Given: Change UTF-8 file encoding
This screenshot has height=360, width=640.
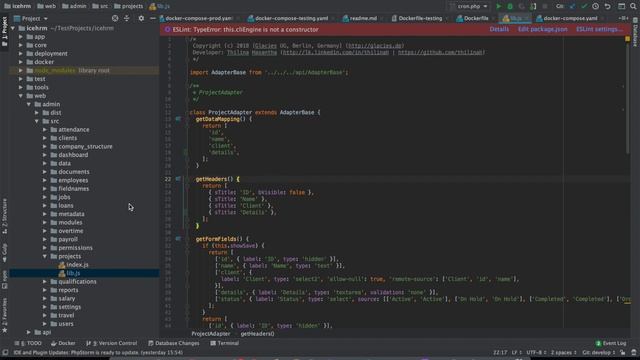Looking at the screenshot, I should click(x=536, y=352).
